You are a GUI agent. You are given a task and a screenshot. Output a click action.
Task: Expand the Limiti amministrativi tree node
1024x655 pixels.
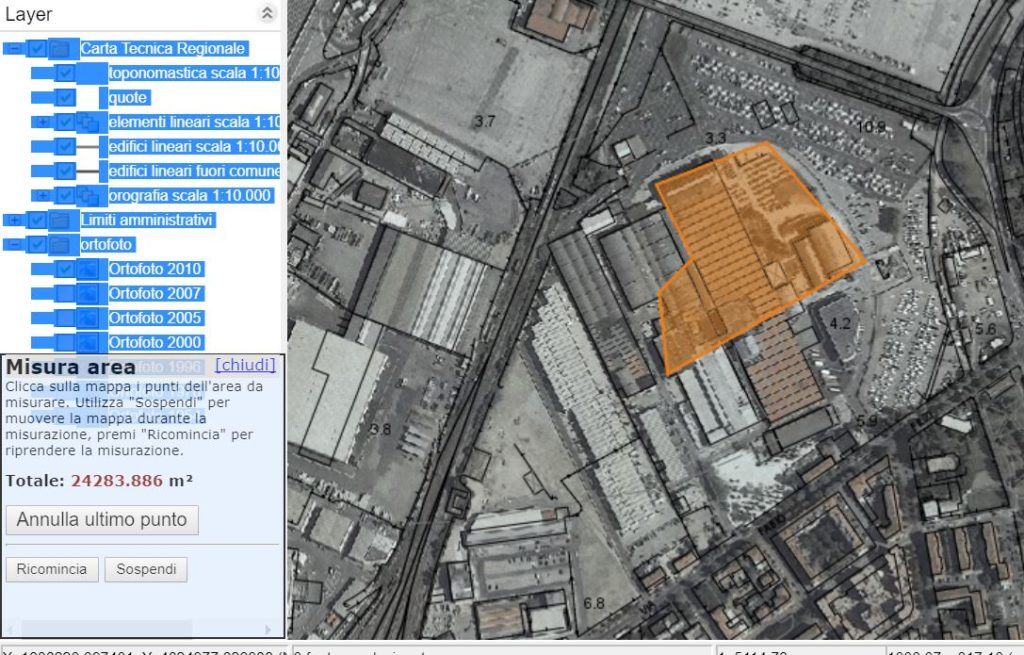(x=13, y=220)
